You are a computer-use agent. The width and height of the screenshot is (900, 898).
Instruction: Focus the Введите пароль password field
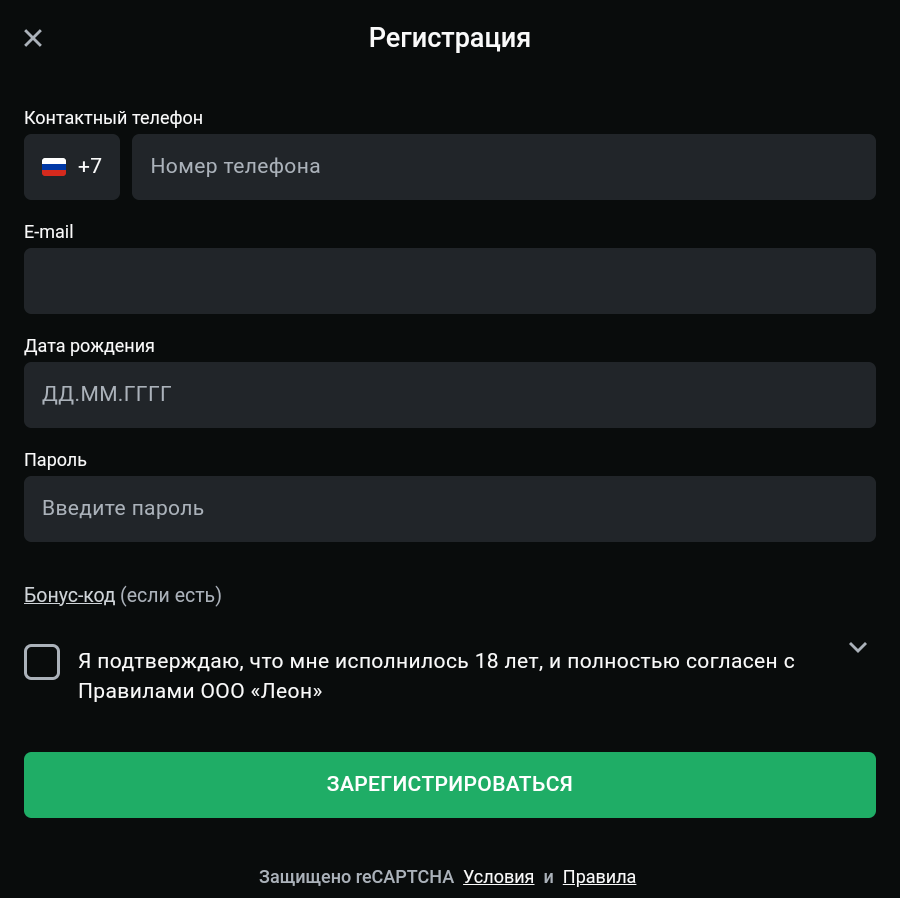click(x=449, y=509)
